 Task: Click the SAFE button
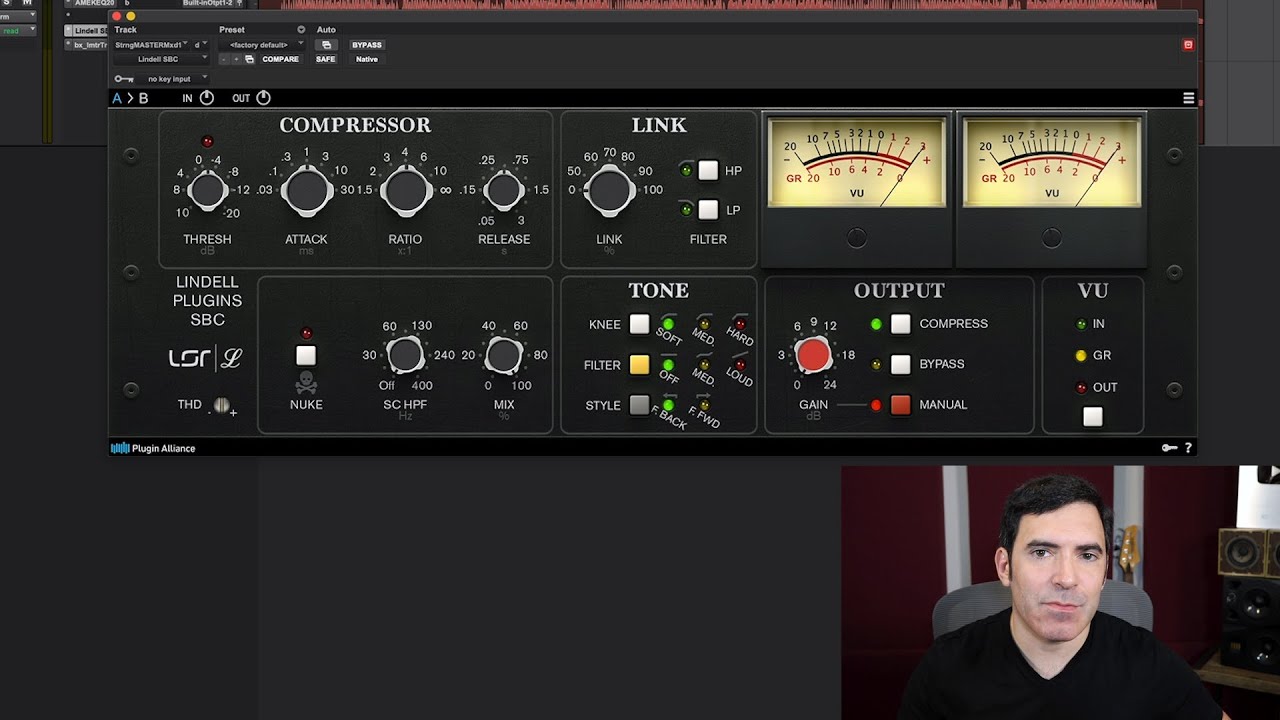pyautogui.click(x=326, y=59)
